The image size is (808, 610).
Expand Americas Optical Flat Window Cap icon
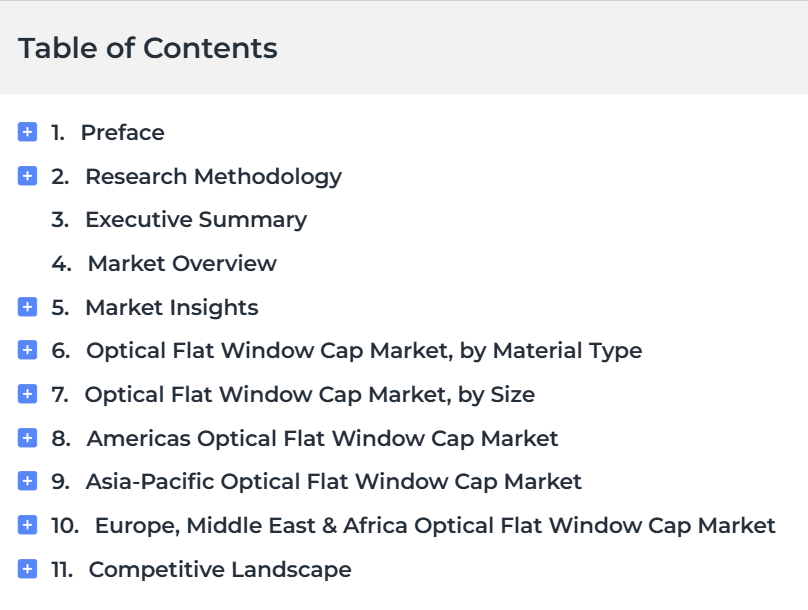pos(27,438)
